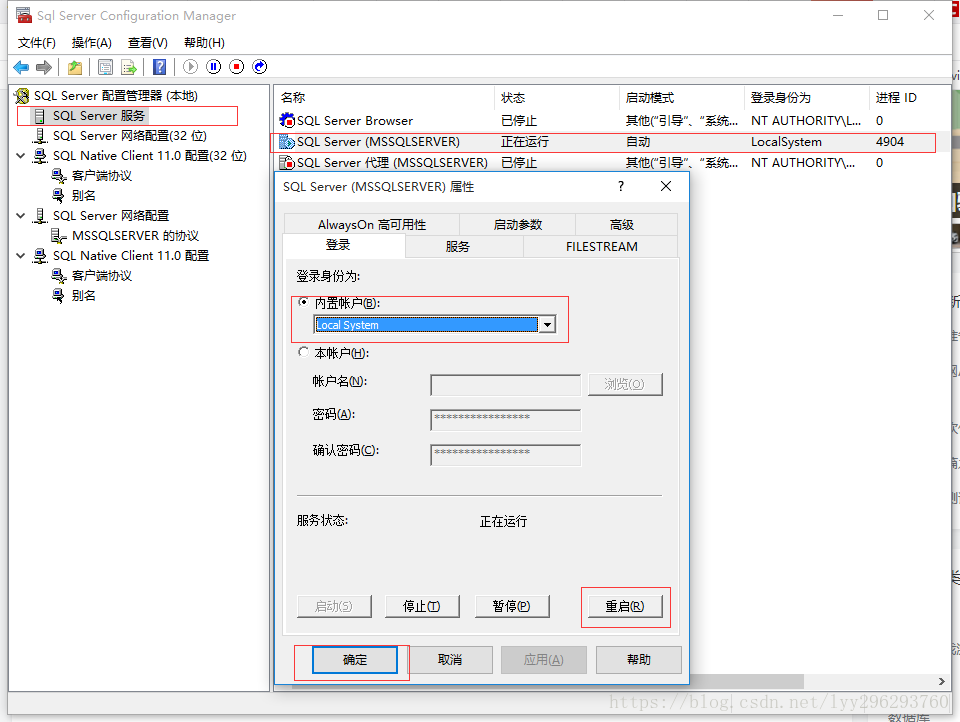Screen dimensions: 960x722
Task: Click the Help question-mark toolbar icon
Action: [159, 67]
